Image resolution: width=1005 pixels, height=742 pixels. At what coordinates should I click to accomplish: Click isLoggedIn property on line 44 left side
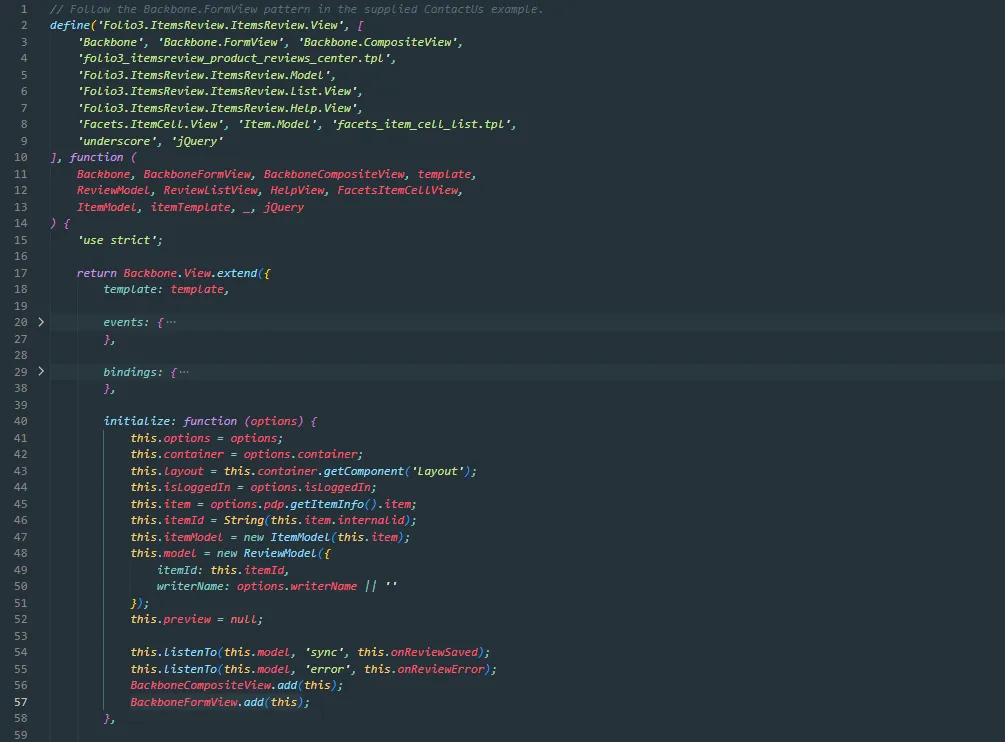[x=197, y=487]
